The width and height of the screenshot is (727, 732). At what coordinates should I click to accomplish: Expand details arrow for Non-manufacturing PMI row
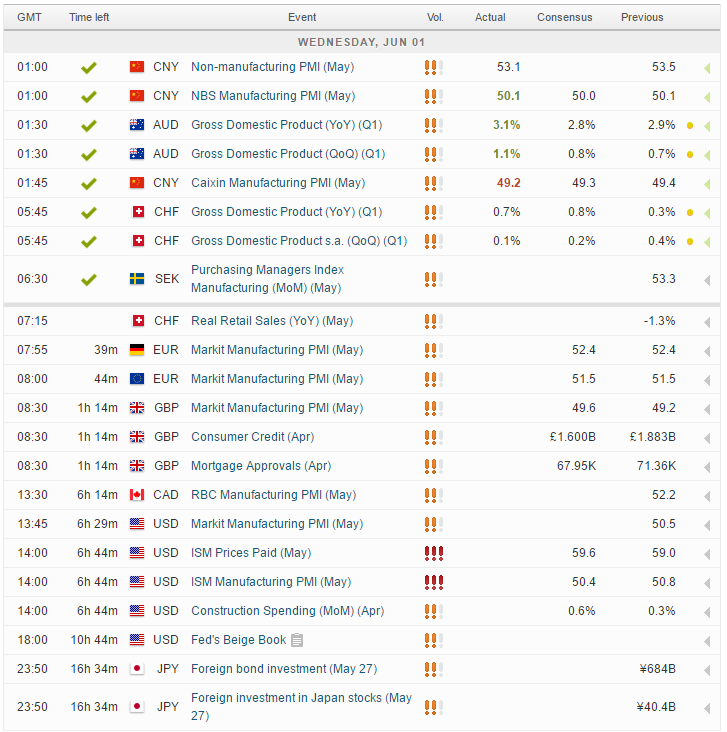[x=707, y=69]
